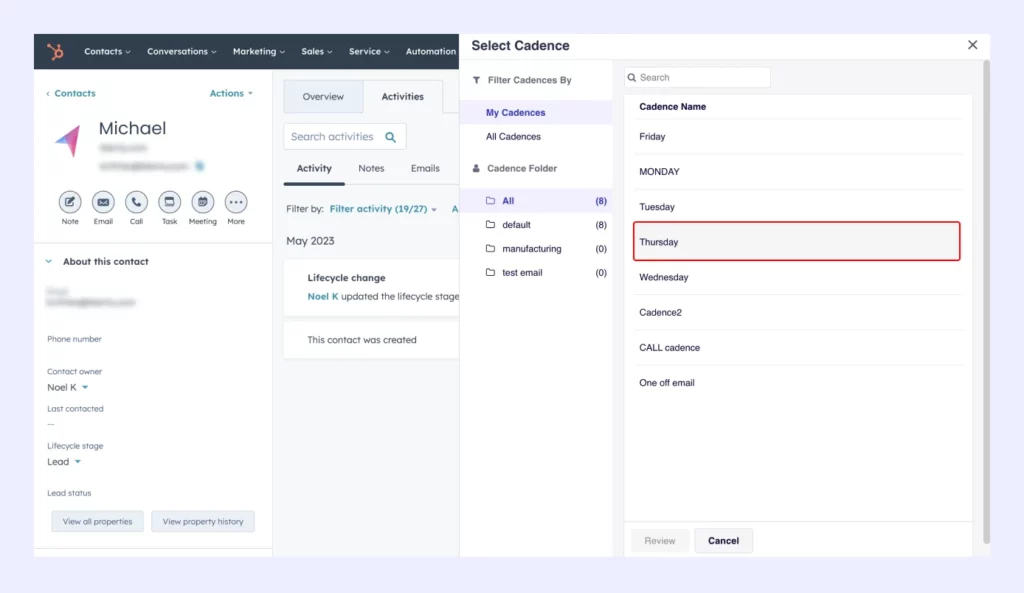The image size is (1024, 593).
Task: Schedule with the Meeting icon
Action: 202,202
